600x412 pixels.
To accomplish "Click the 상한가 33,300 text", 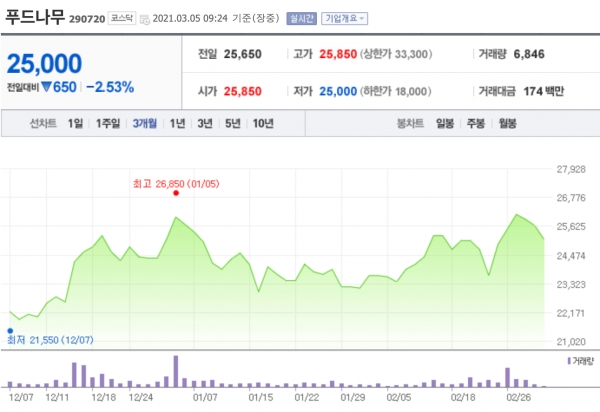I will [x=396, y=54].
